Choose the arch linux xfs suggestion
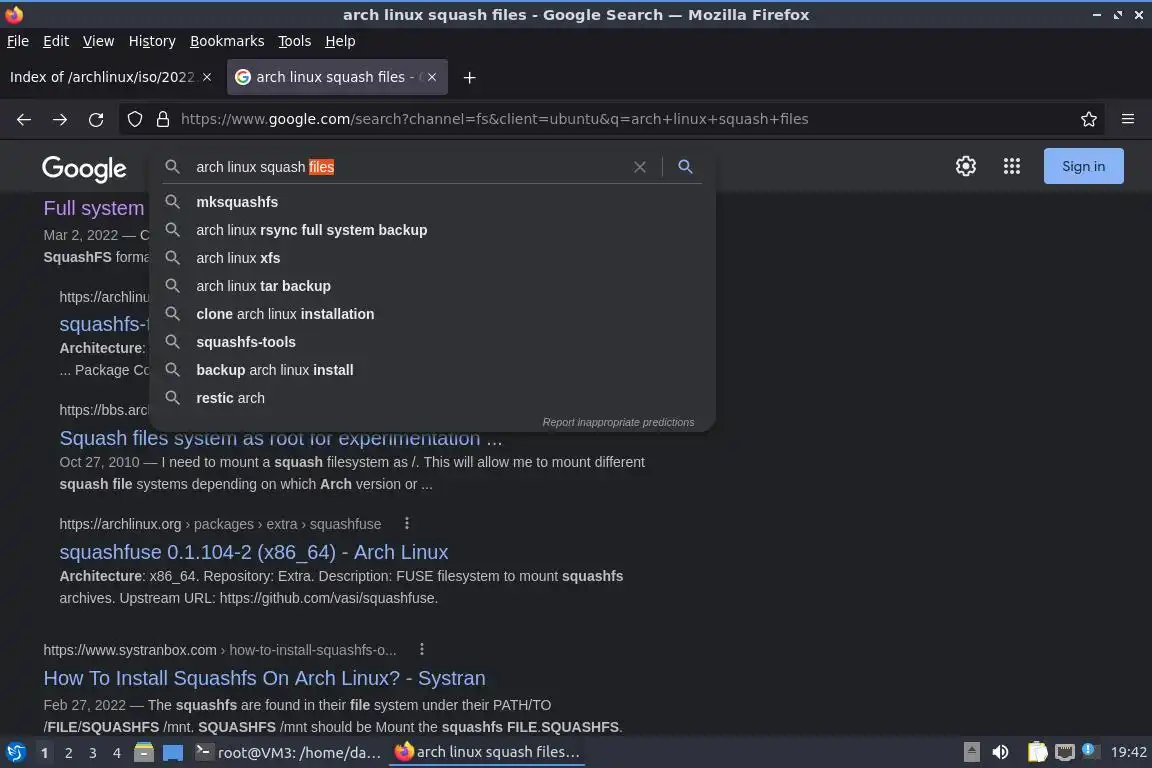This screenshot has height=768, width=1152. pos(432,258)
